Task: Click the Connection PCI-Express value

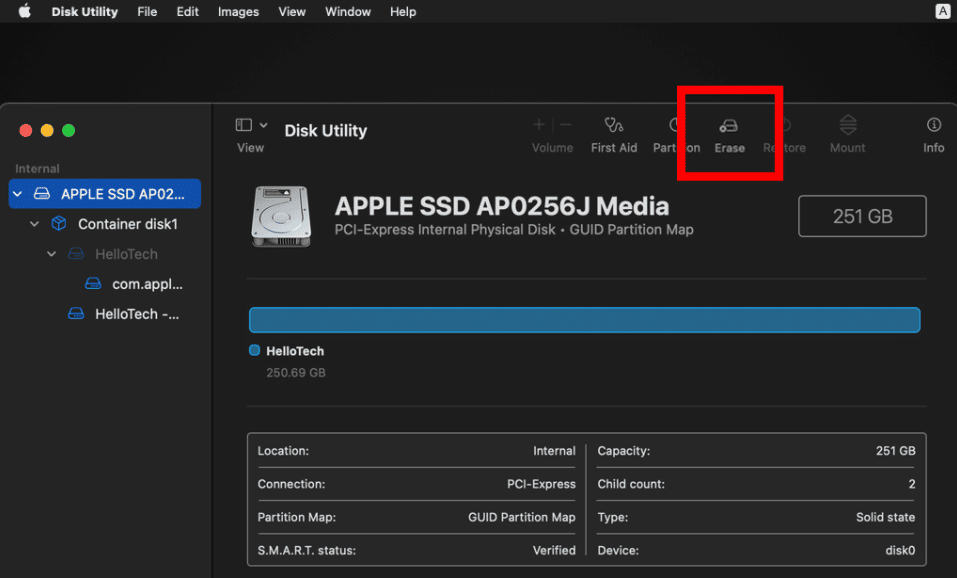Action: pyautogui.click(x=541, y=484)
